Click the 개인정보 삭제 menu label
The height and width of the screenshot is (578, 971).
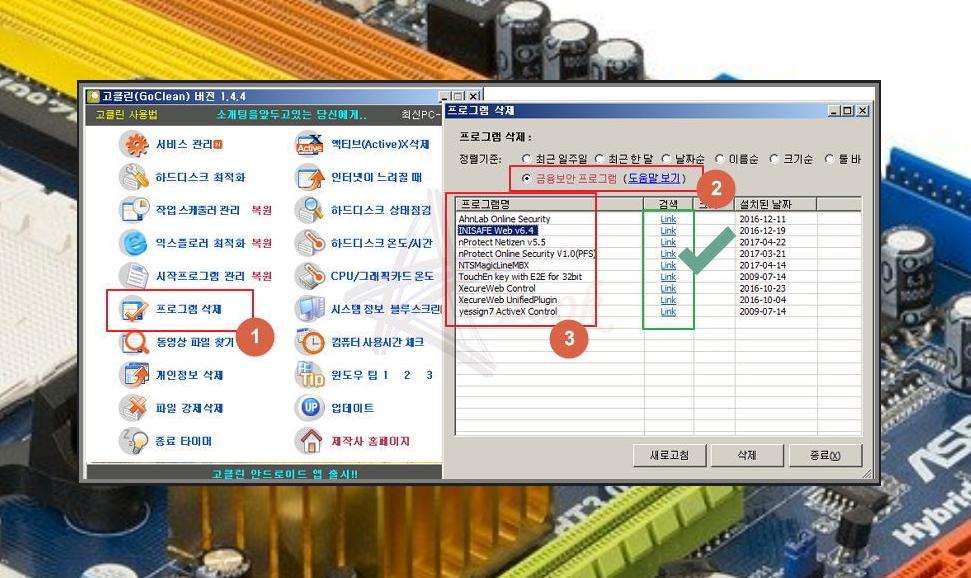click(189, 375)
